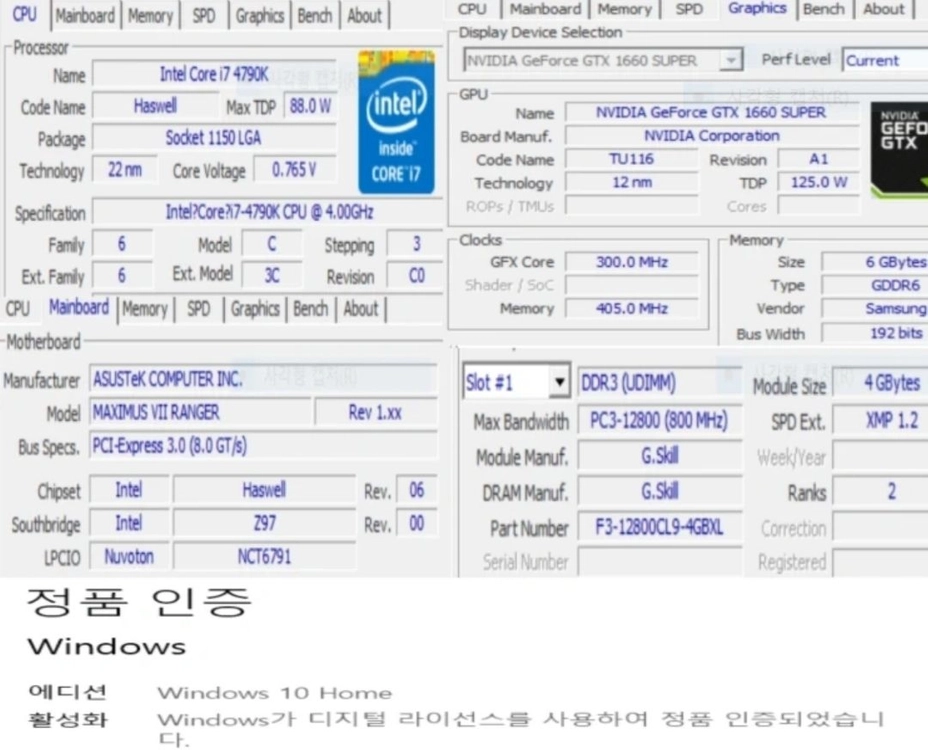Open the Perf Level Current dropdown
928x750 pixels.
885,60
